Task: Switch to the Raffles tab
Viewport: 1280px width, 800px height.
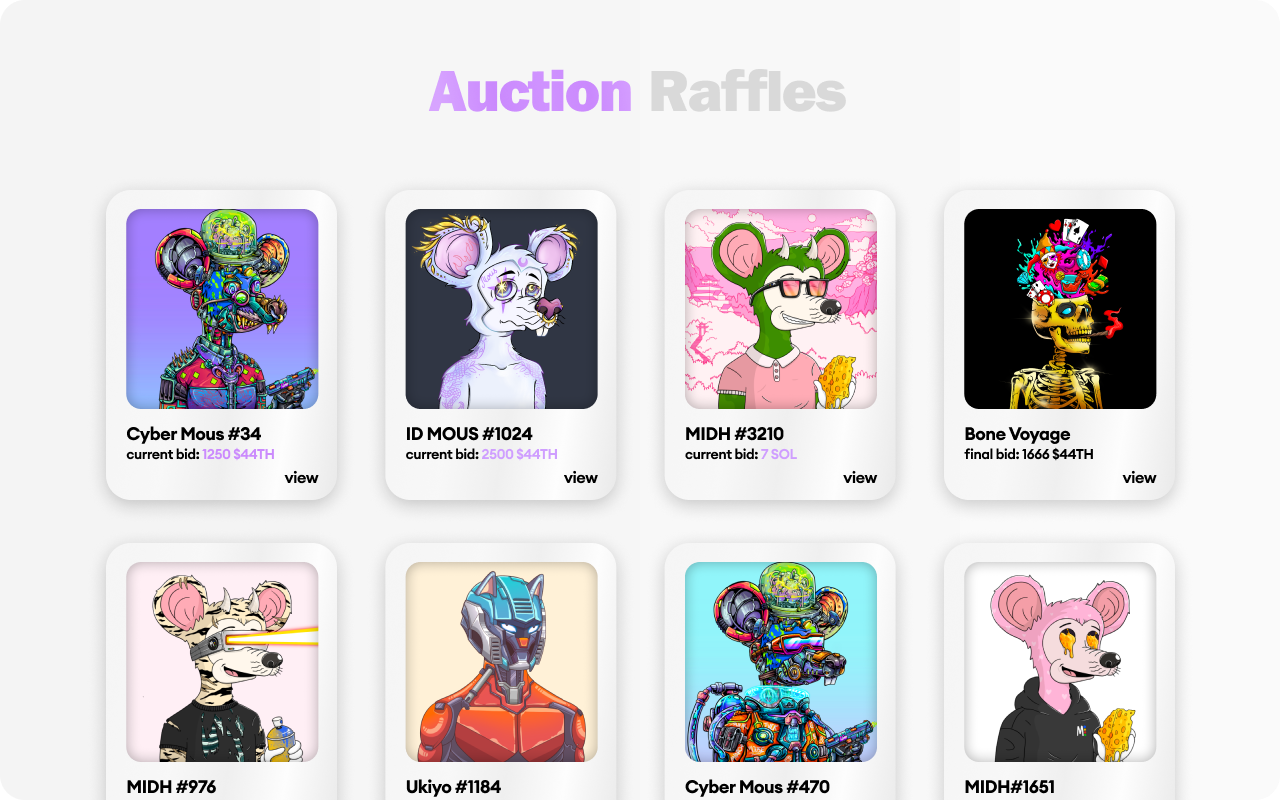Action: (747, 92)
